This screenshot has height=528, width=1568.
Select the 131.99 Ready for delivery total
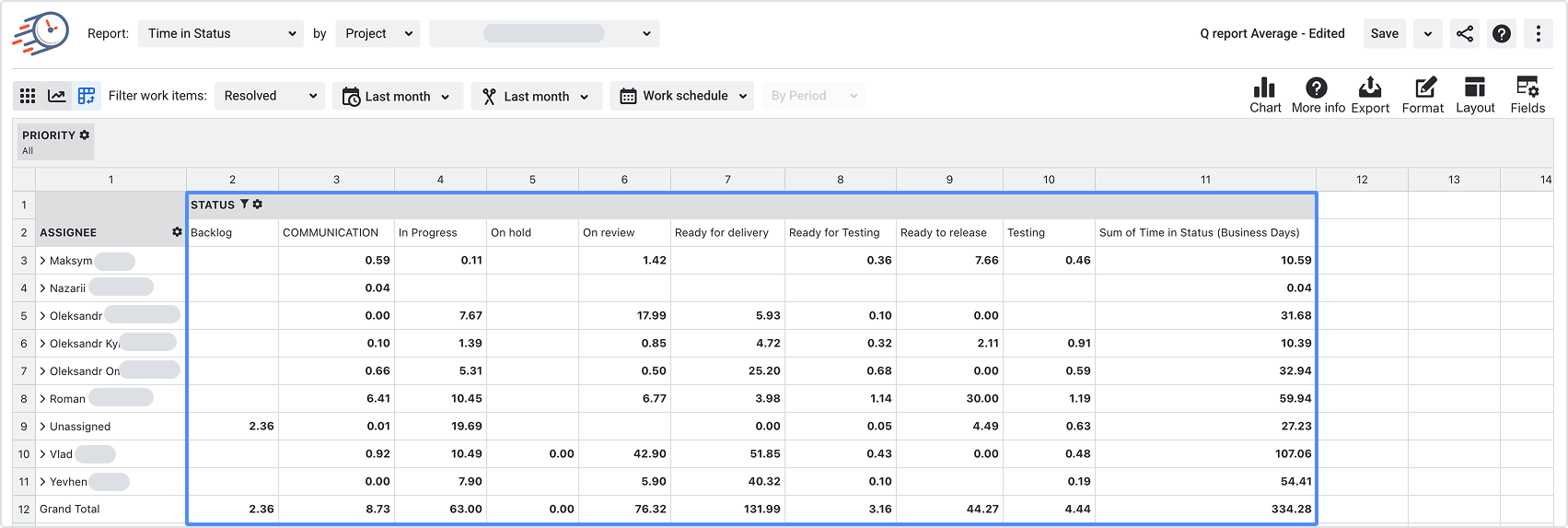[x=727, y=509]
